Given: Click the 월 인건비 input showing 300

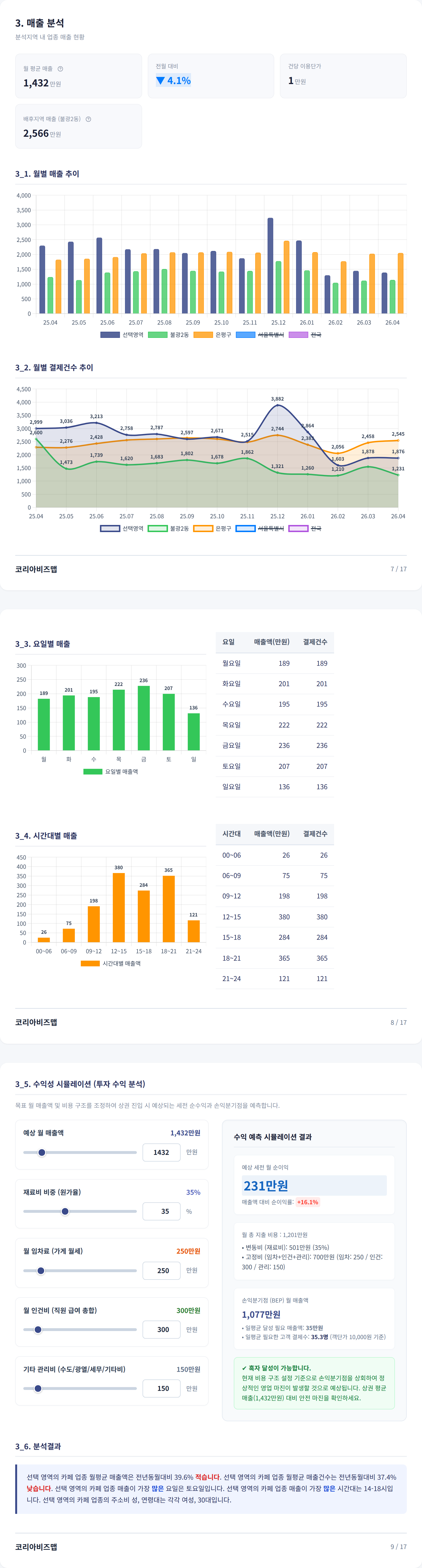Looking at the screenshot, I should (x=161, y=1329).
